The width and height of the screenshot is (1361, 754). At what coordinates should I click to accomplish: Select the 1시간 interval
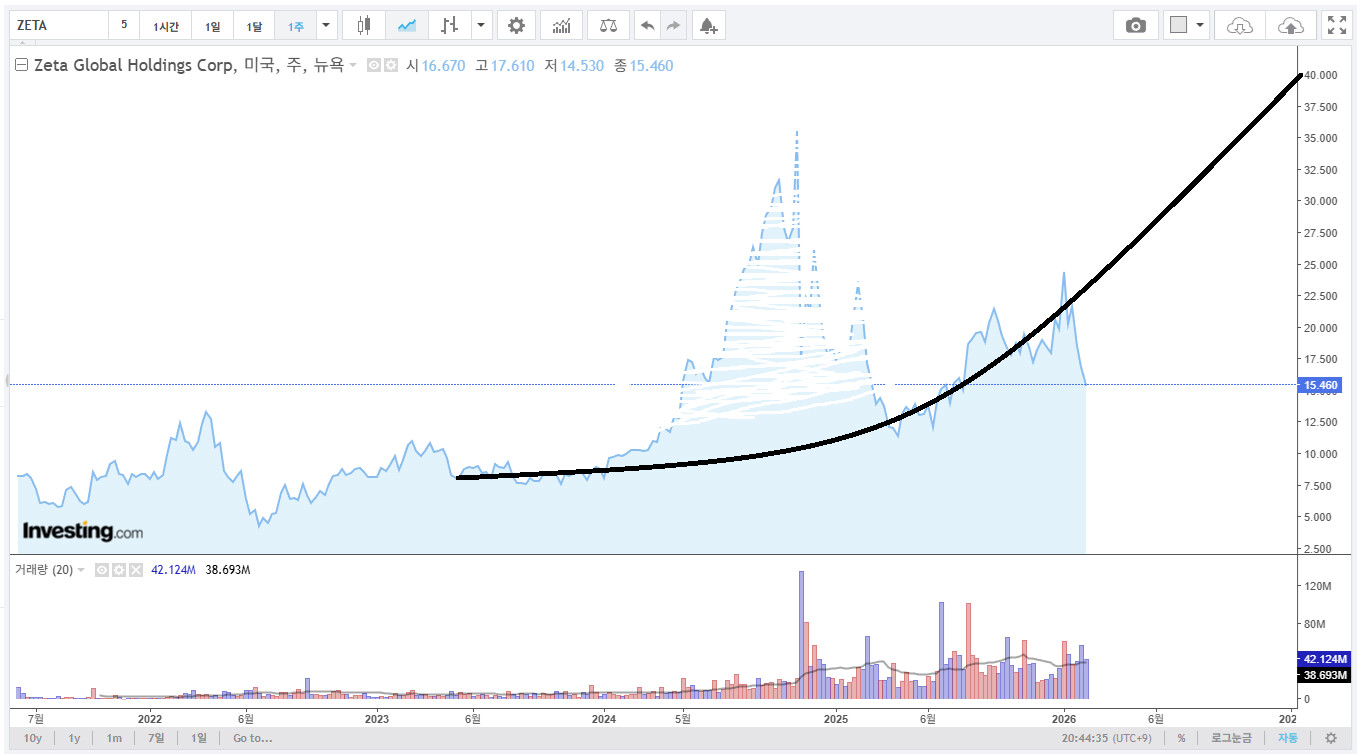tap(166, 25)
